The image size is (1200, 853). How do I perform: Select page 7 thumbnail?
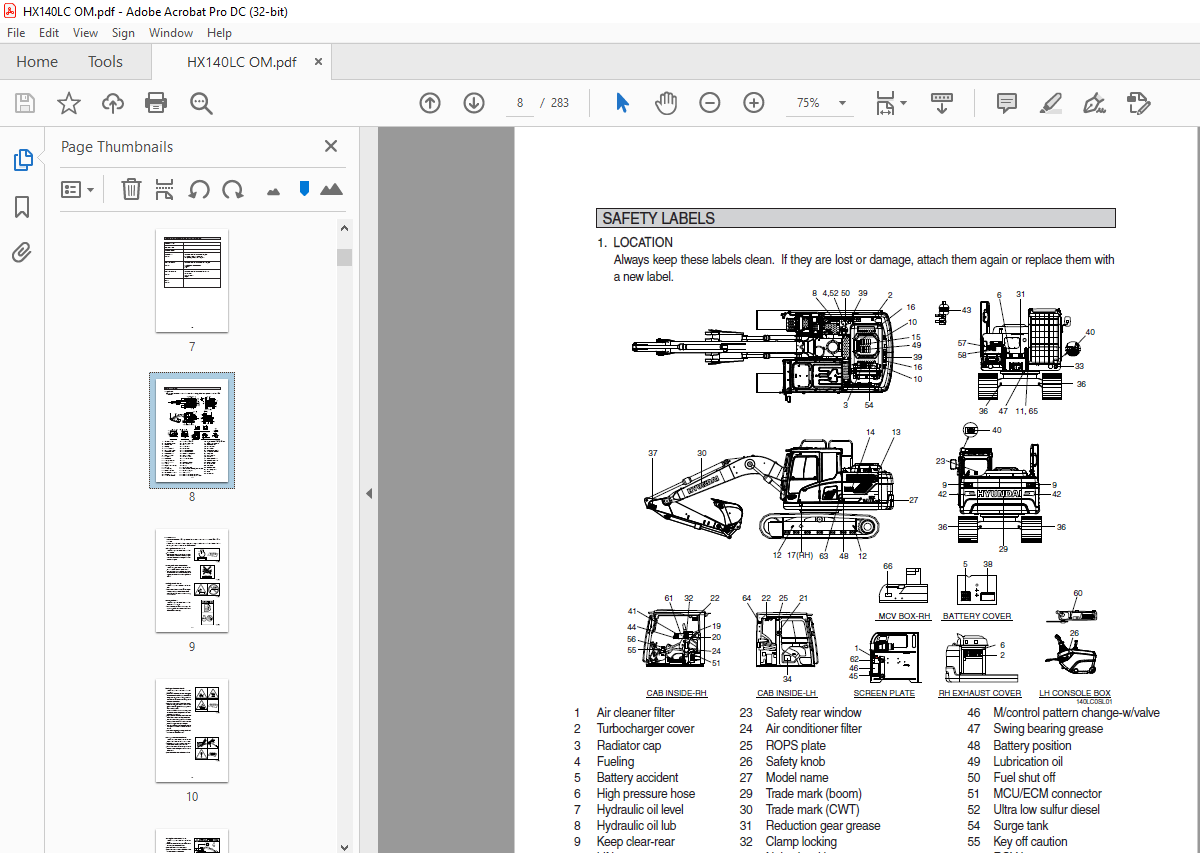tap(192, 280)
